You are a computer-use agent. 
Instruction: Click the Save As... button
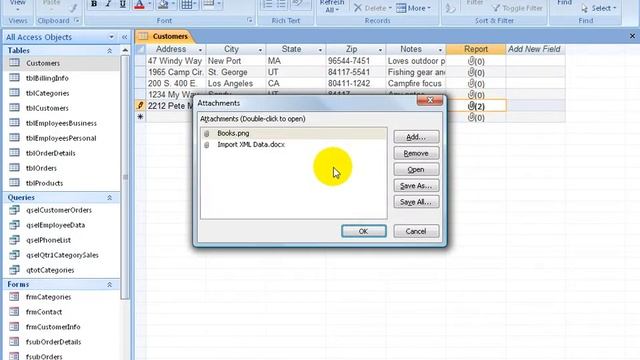click(416, 186)
